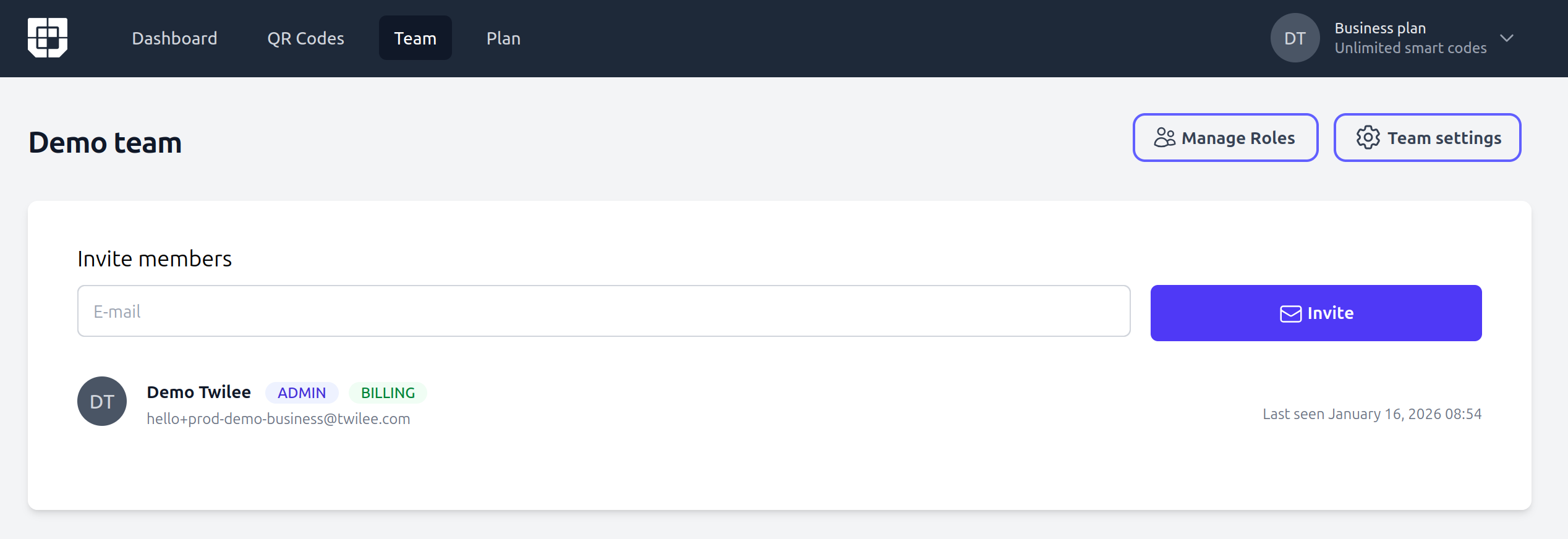
Task: Click the Twilee logo icon
Action: pyautogui.click(x=48, y=38)
